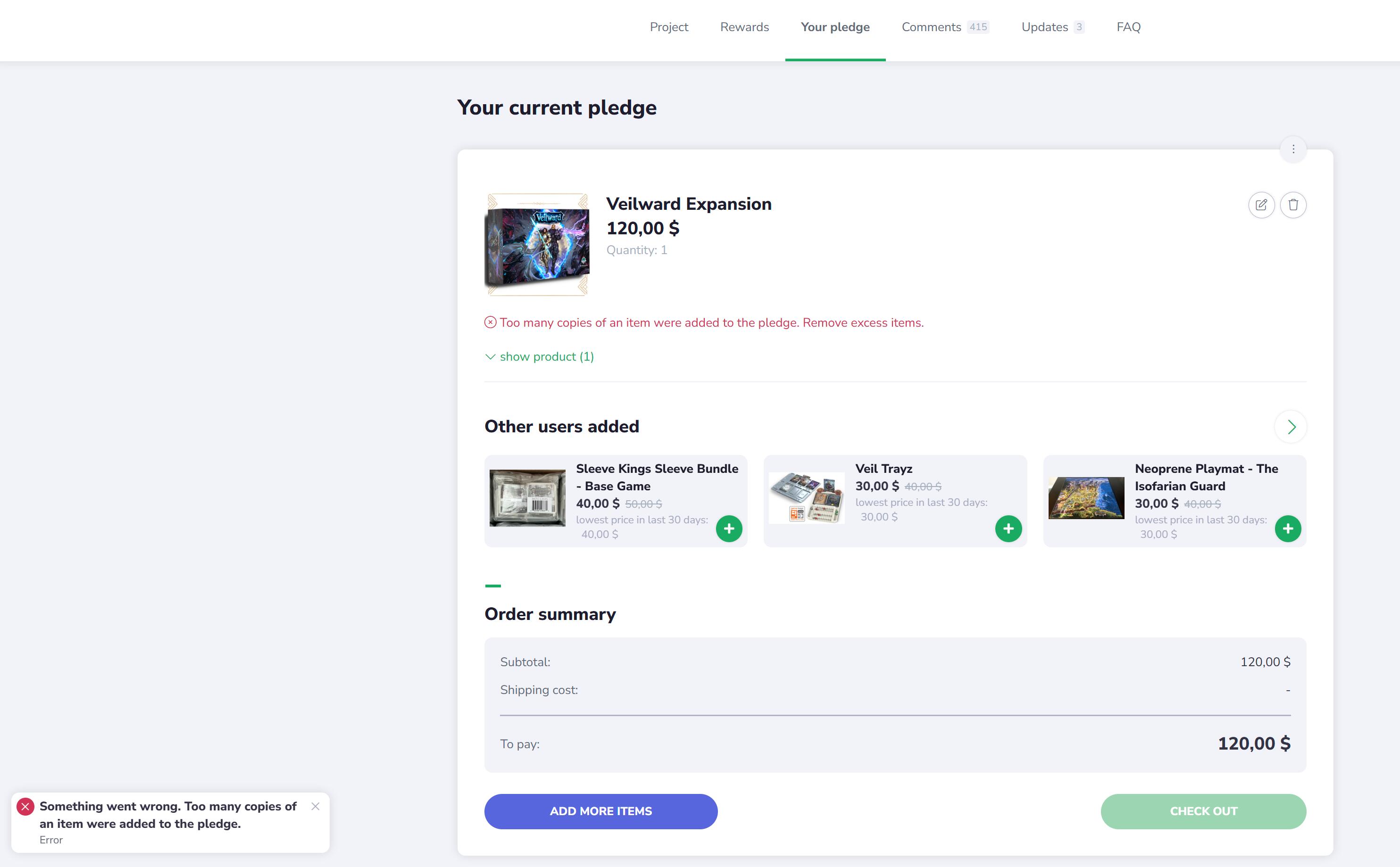Expand the show product (1) section
1400x867 pixels.
click(546, 357)
